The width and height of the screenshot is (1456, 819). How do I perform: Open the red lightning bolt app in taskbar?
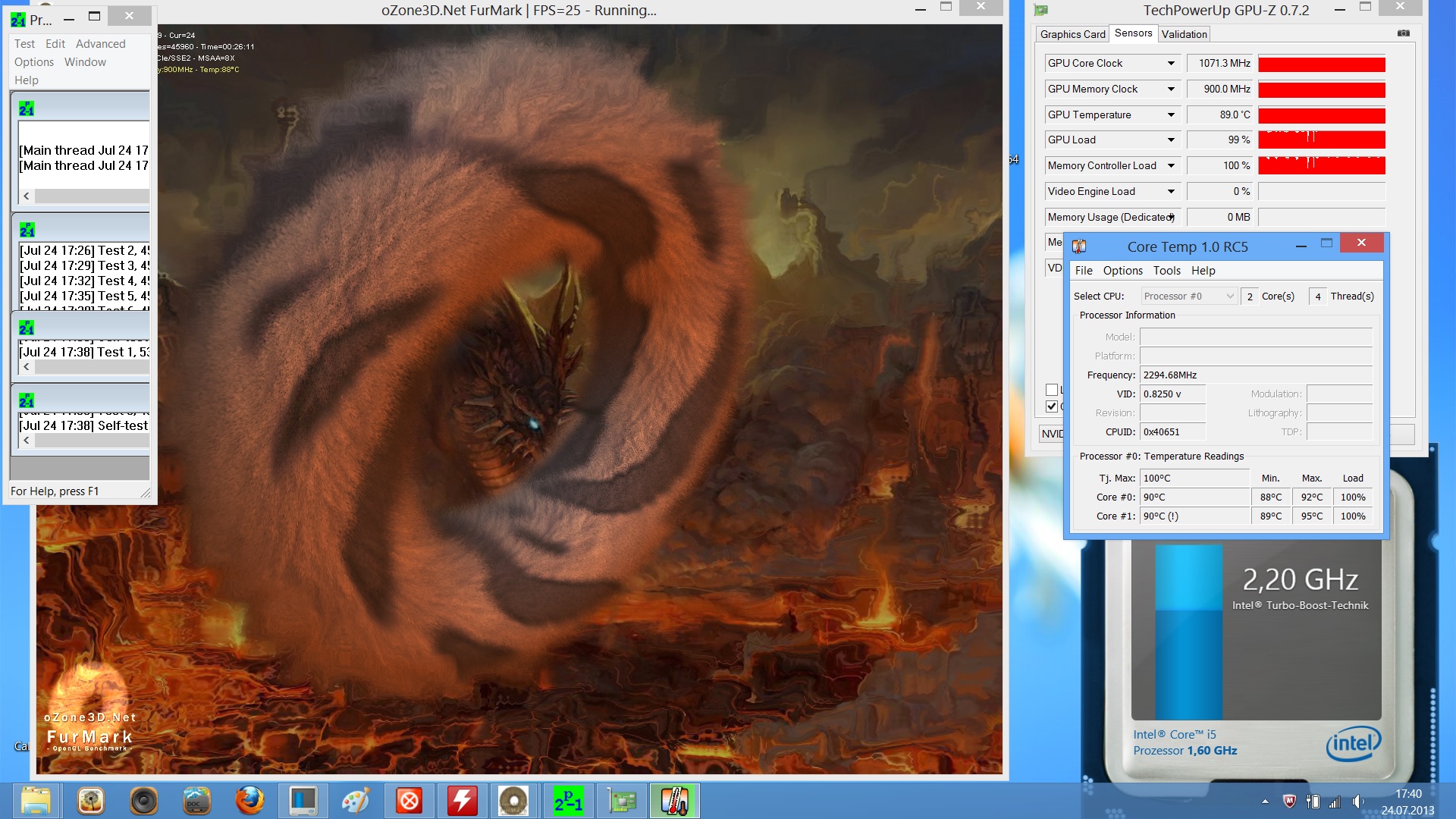coord(462,801)
